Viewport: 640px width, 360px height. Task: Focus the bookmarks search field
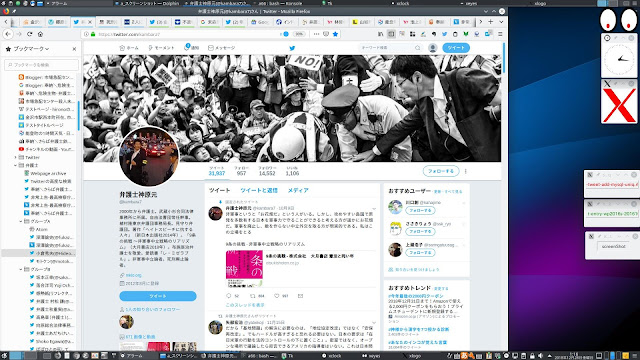pyautogui.click(x=41, y=65)
